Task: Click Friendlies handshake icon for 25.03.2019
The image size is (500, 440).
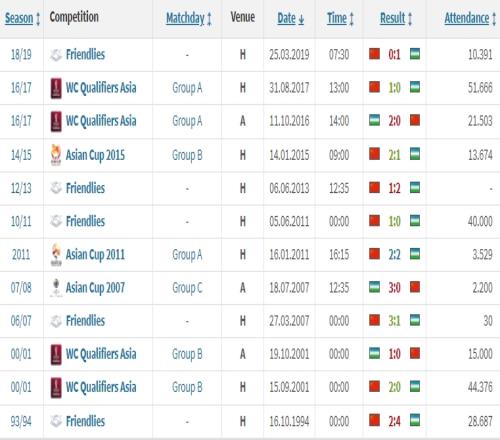Action: pyautogui.click(x=56, y=55)
